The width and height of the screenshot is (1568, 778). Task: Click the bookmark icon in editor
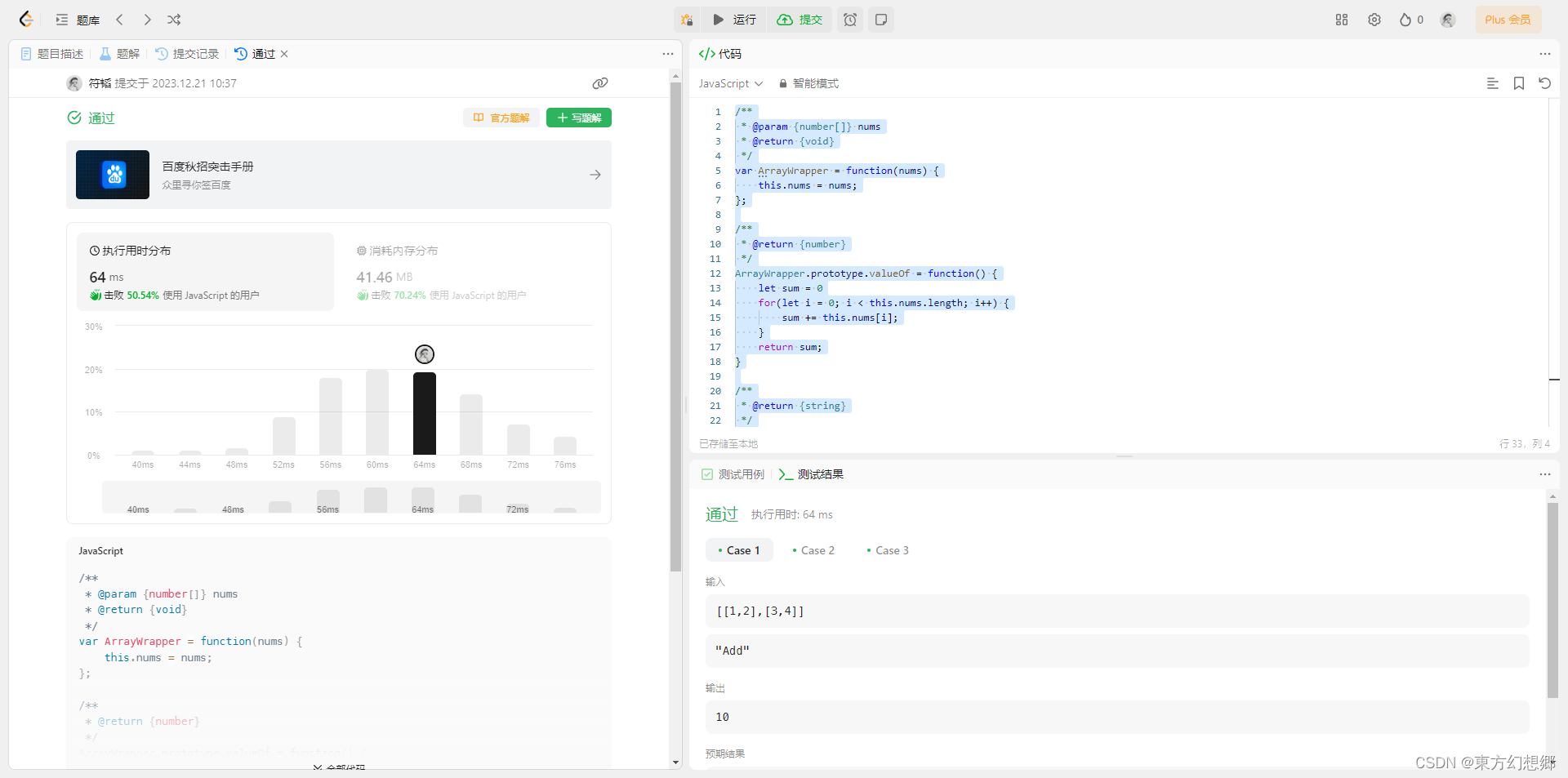(1519, 83)
